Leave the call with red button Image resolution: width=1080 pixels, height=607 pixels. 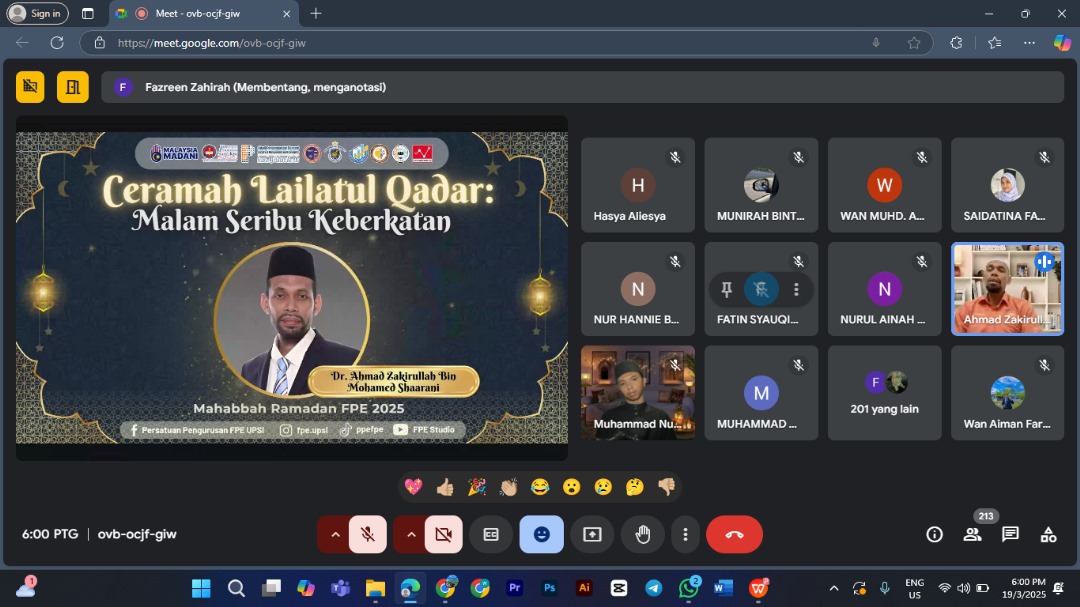pos(734,534)
